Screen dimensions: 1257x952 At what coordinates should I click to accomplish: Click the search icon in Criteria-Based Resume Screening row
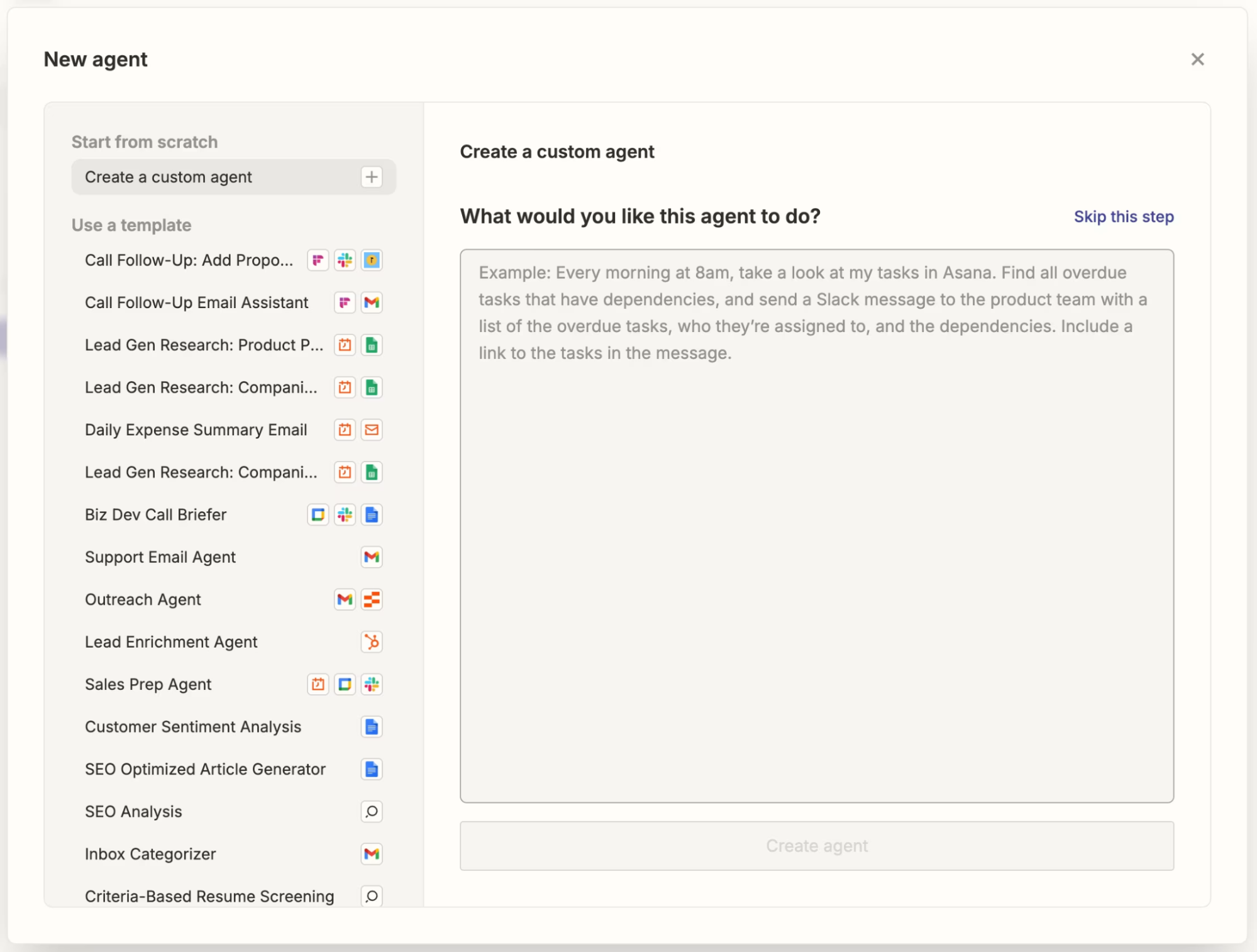(x=372, y=896)
